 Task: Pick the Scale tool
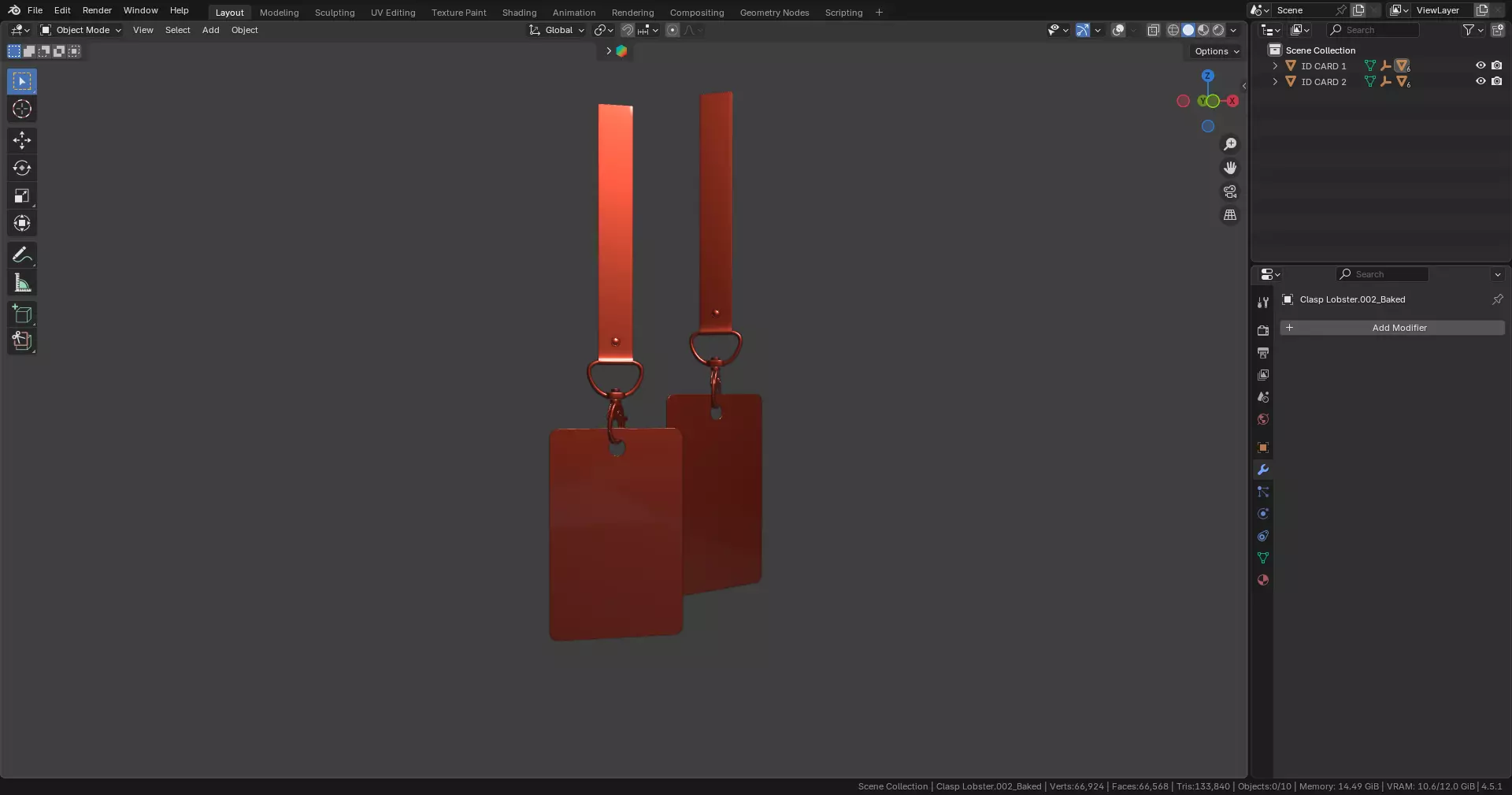coord(22,195)
